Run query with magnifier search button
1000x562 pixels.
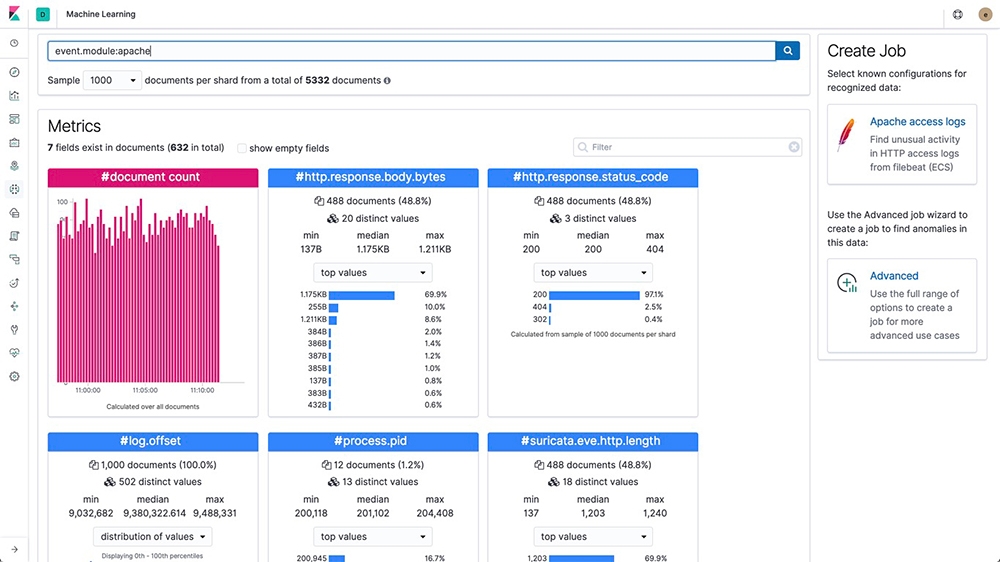pos(788,51)
